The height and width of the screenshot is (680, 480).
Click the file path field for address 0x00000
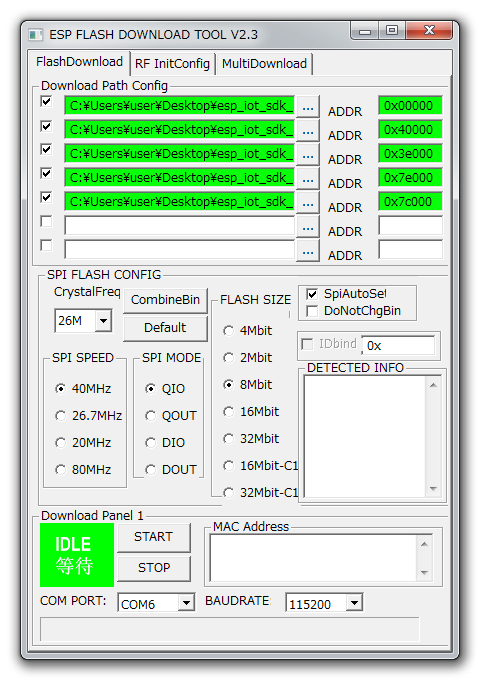(180, 105)
